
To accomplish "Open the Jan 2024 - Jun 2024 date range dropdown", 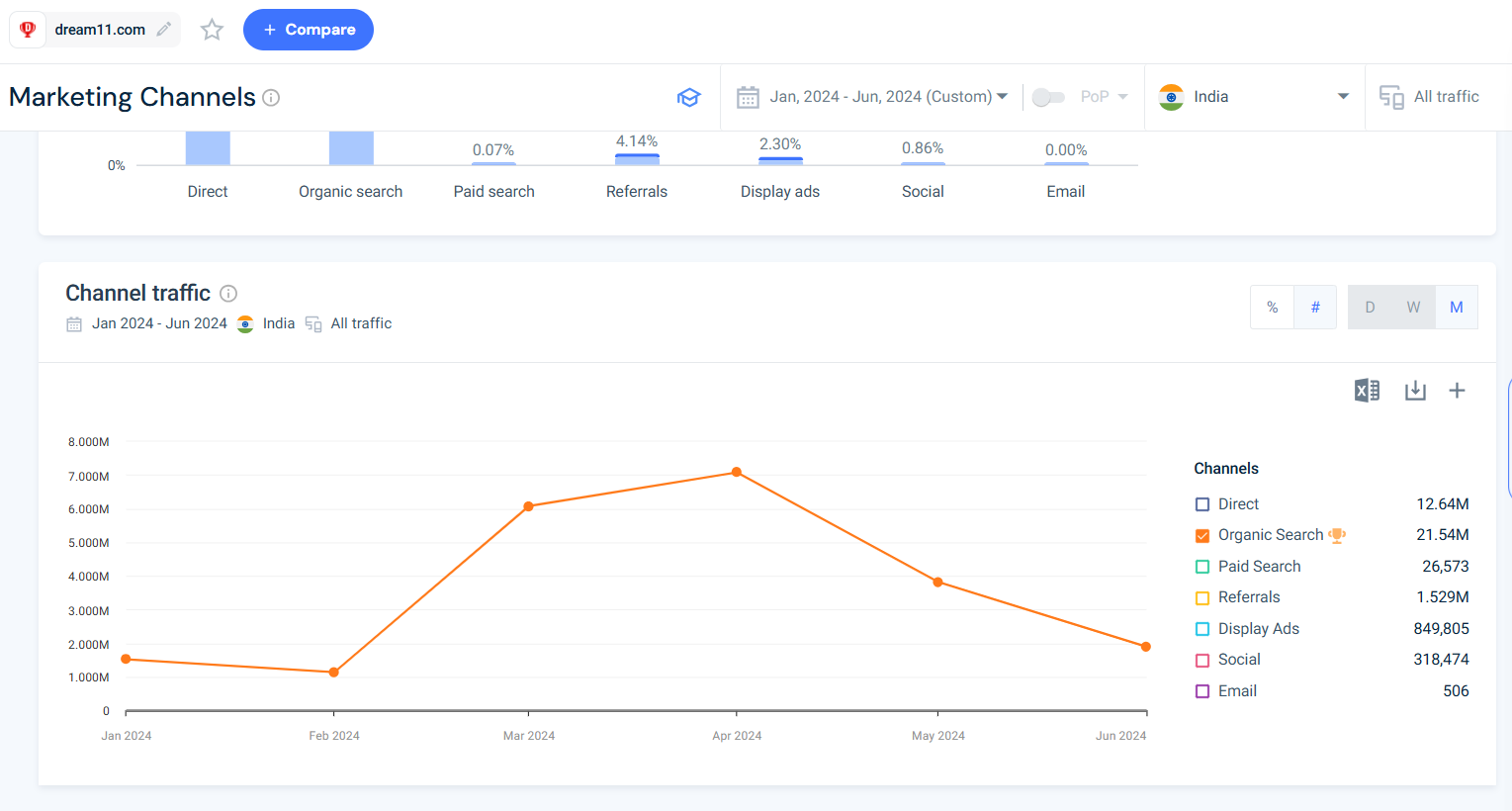I will coord(889,97).
